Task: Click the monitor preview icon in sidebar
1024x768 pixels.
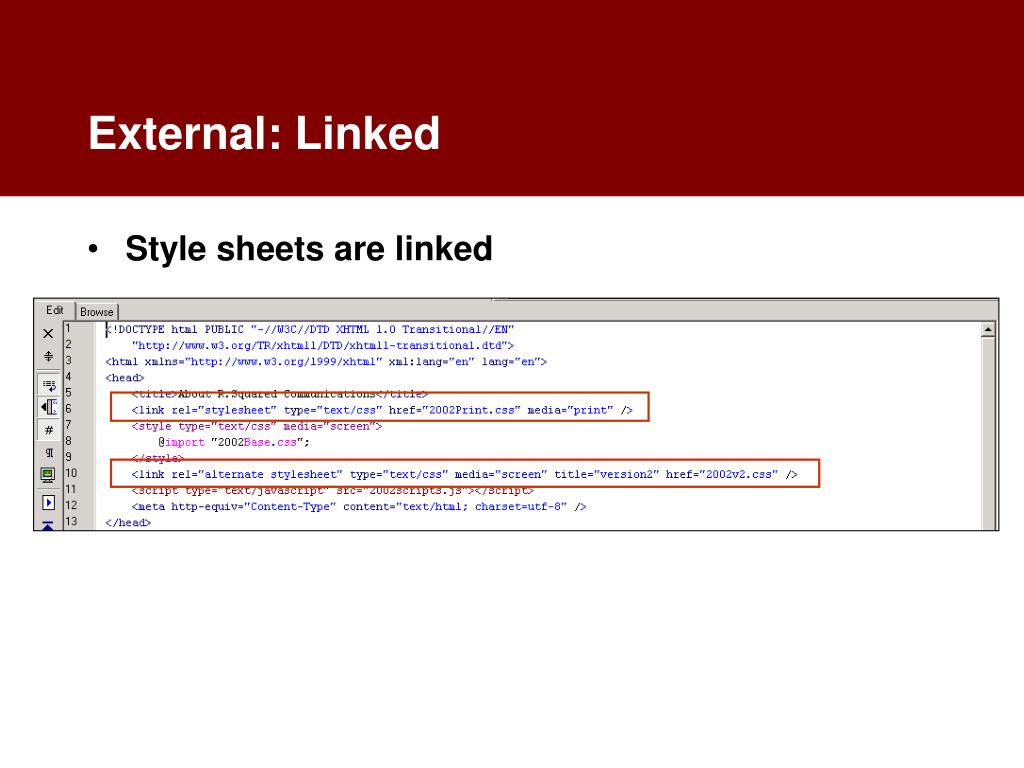Action: point(48,475)
